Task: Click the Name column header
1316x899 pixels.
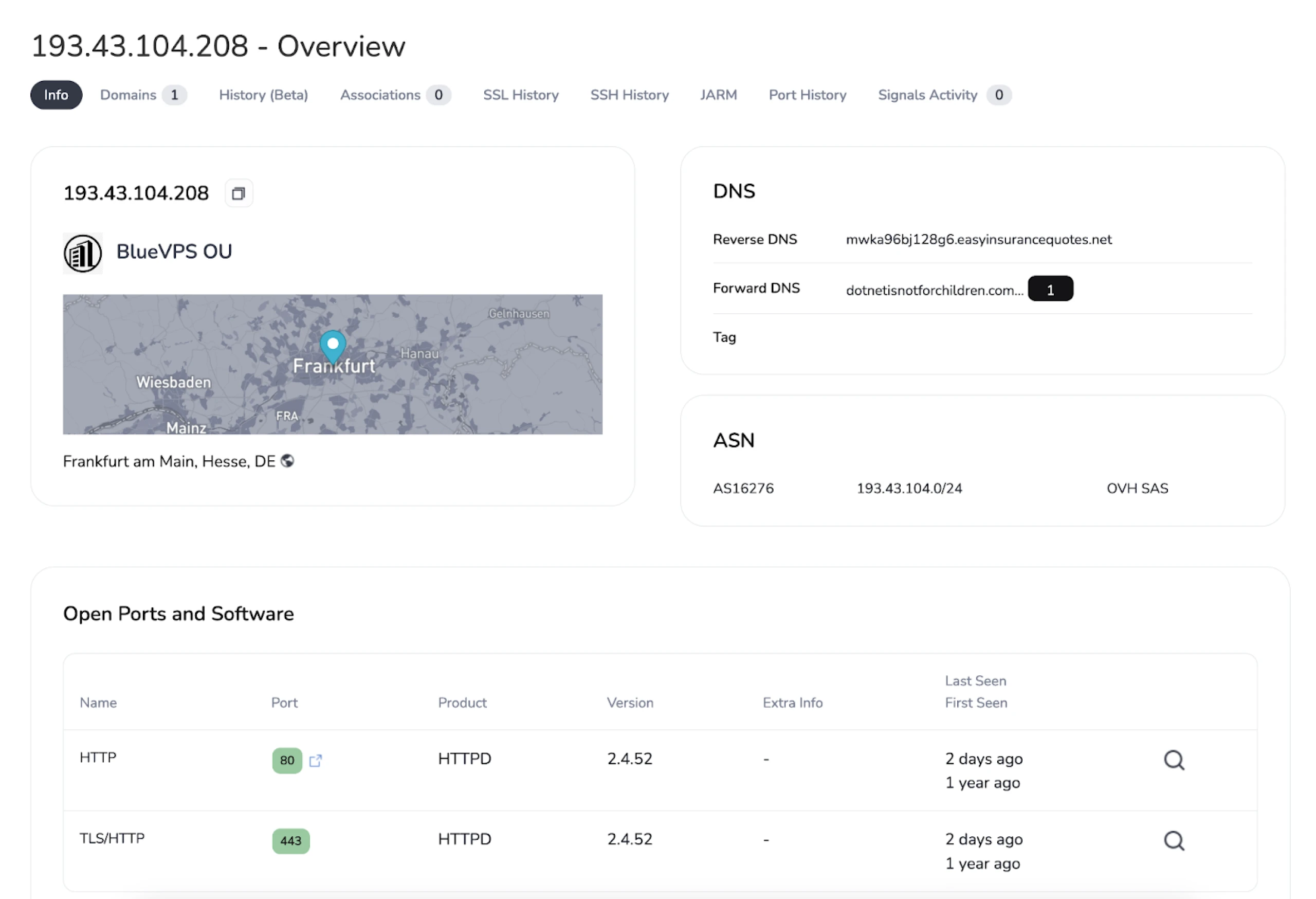Action: 98,703
